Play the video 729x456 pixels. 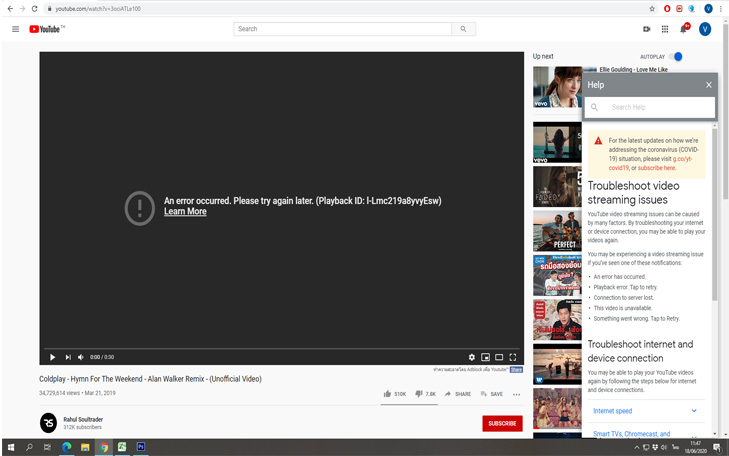coord(53,357)
